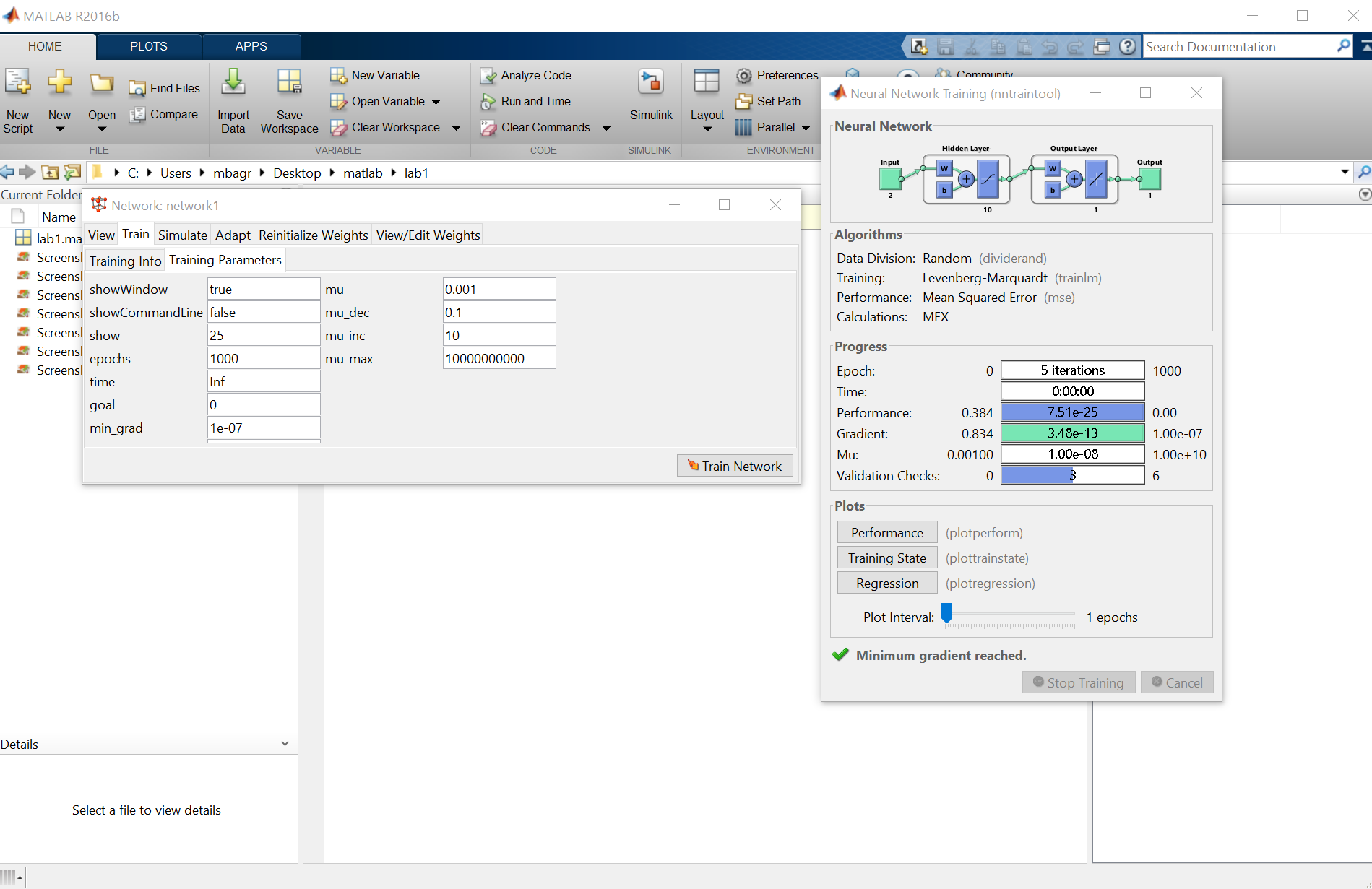Image resolution: width=1372 pixels, height=889 pixels.
Task: Click Import Data icon
Action: tap(233, 83)
